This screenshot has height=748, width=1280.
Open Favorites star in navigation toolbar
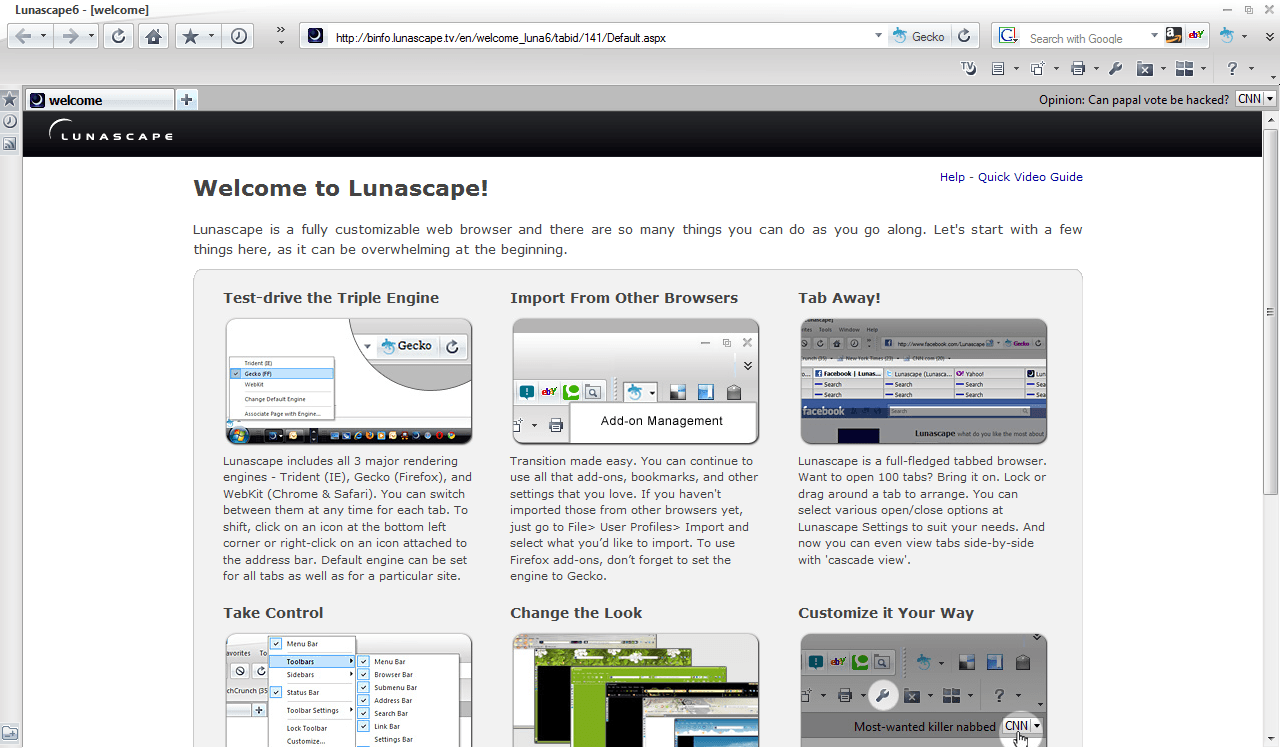(190, 36)
